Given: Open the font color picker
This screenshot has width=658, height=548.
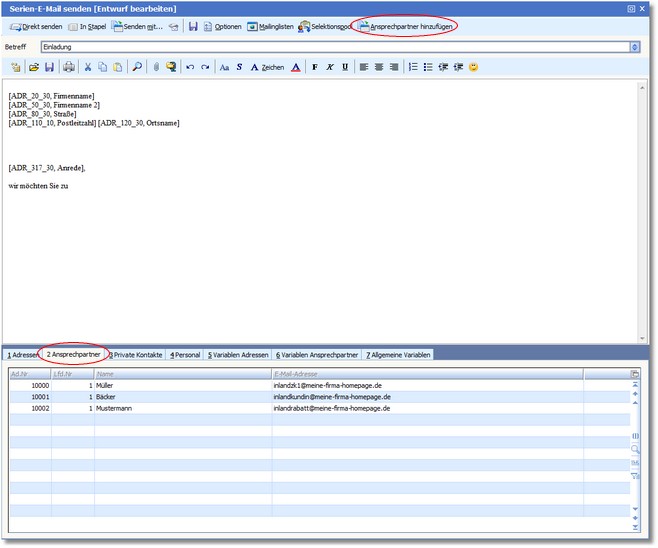Looking at the screenshot, I should tap(296, 67).
